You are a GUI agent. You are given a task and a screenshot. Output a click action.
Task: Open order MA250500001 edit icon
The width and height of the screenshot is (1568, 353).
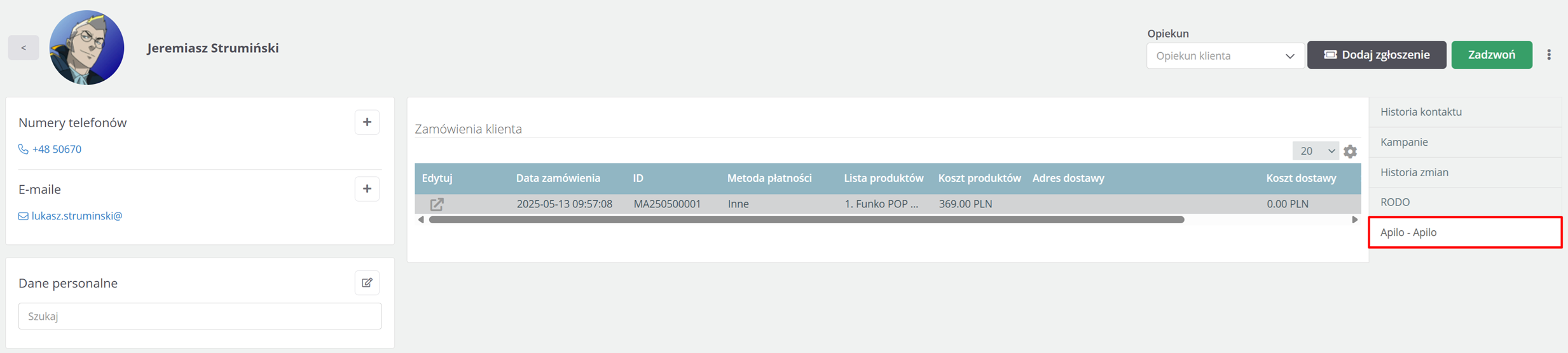tap(437, 204)
